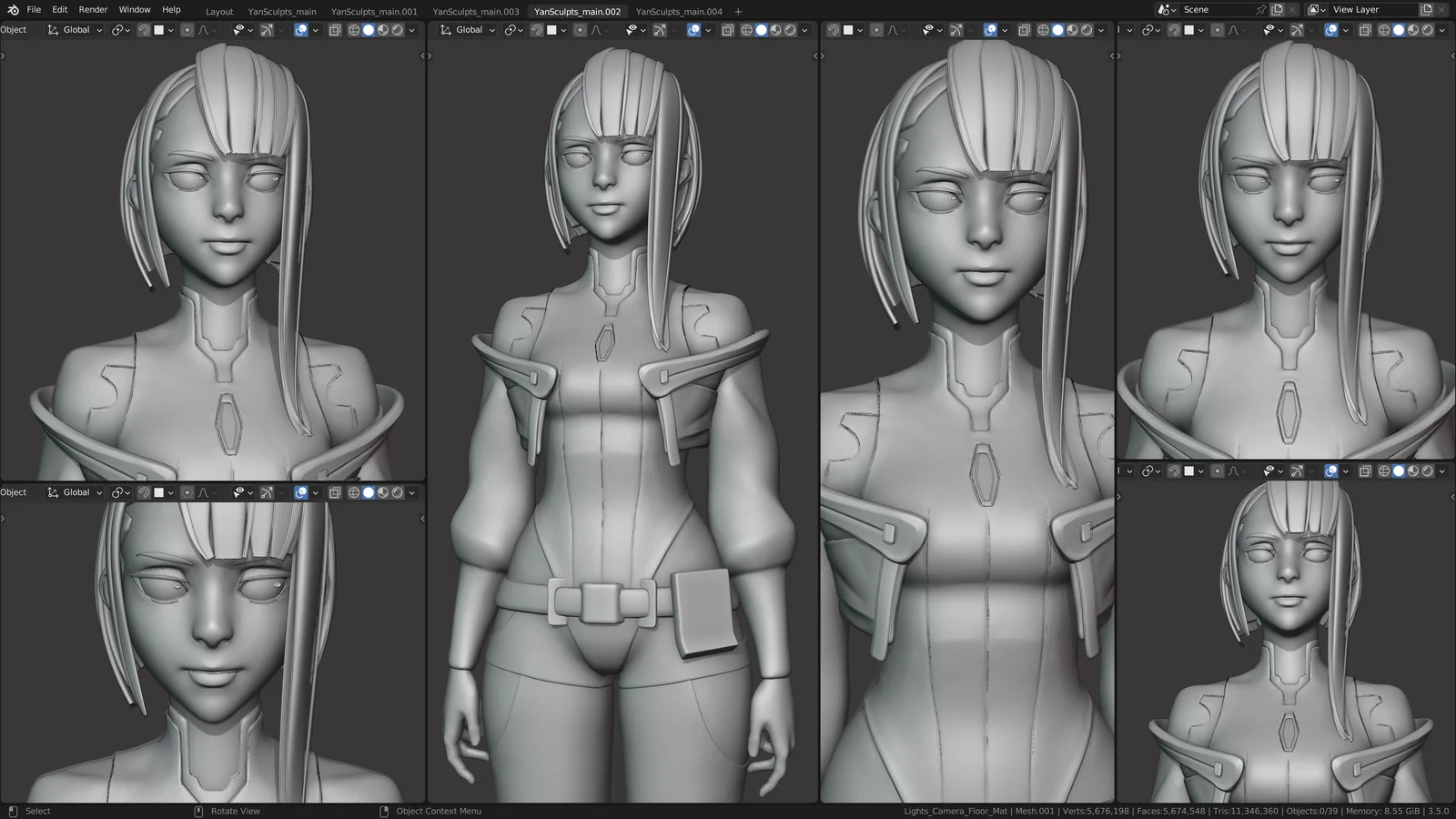The height and width of the screenshot is (819, 1456).
Task: Open the Render menu in the top bar
Action: [92, 9]
